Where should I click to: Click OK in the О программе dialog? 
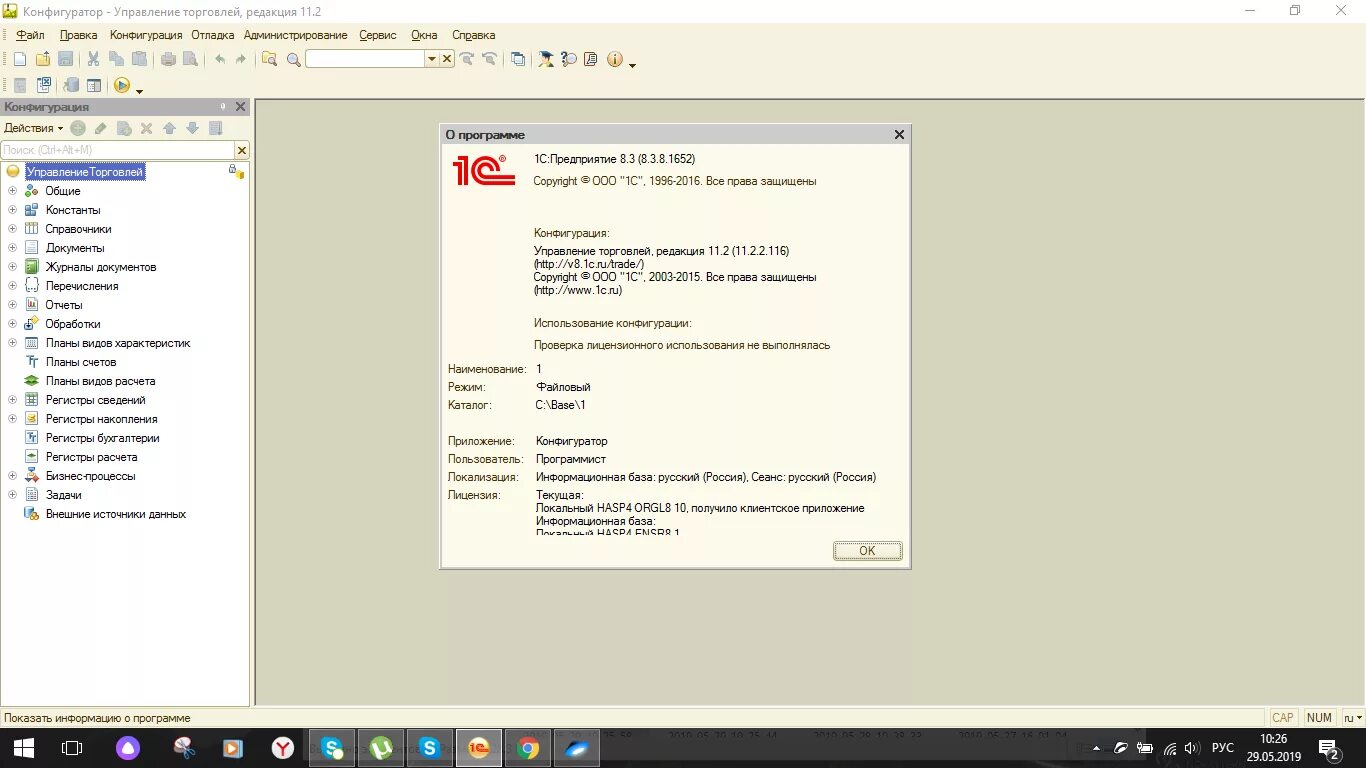(867, 551)
